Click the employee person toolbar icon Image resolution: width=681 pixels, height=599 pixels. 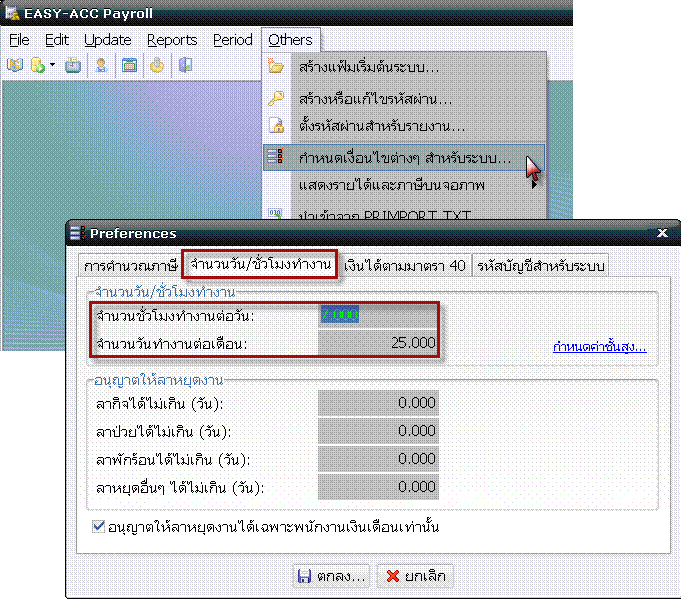click(x=101, y=66)
